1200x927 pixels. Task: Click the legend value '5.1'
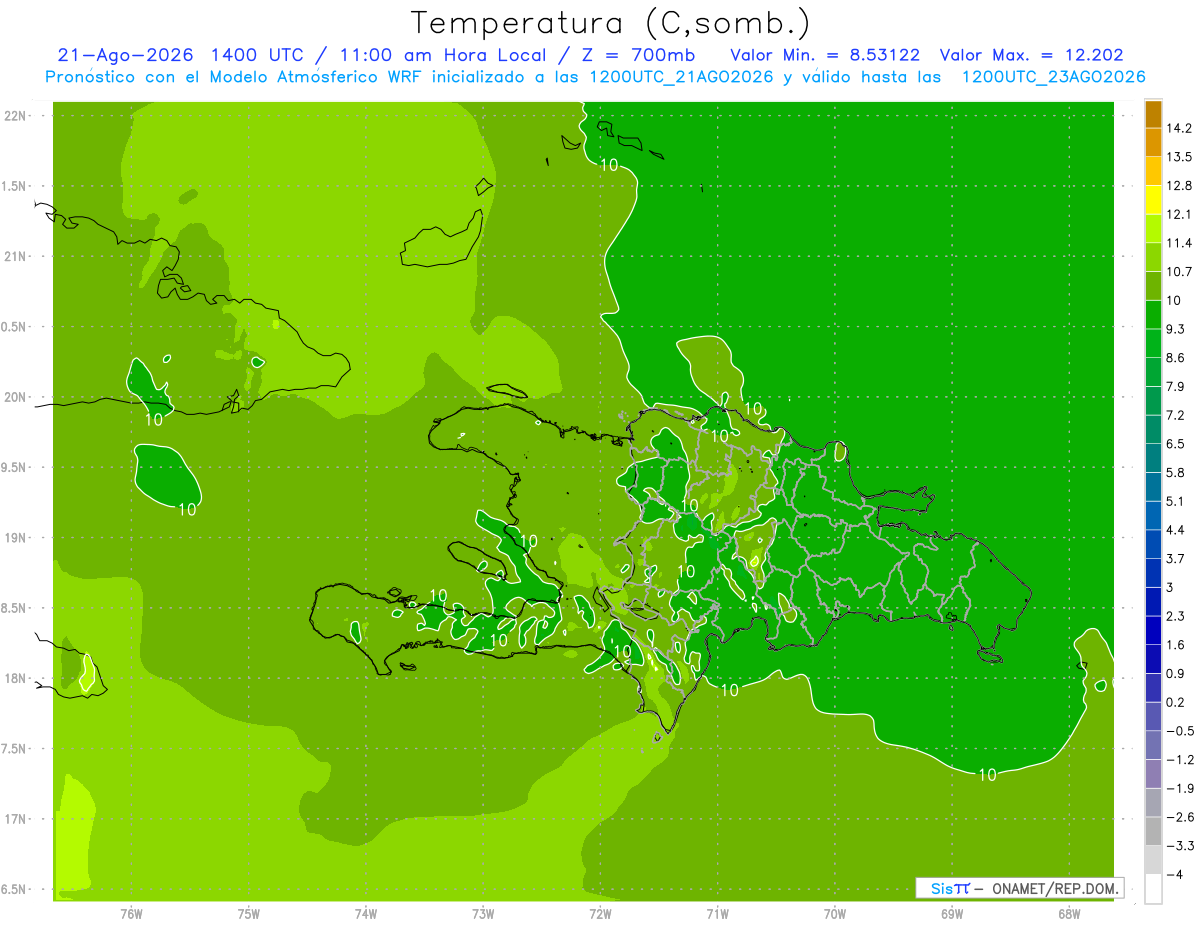(x=1175, y=501)
